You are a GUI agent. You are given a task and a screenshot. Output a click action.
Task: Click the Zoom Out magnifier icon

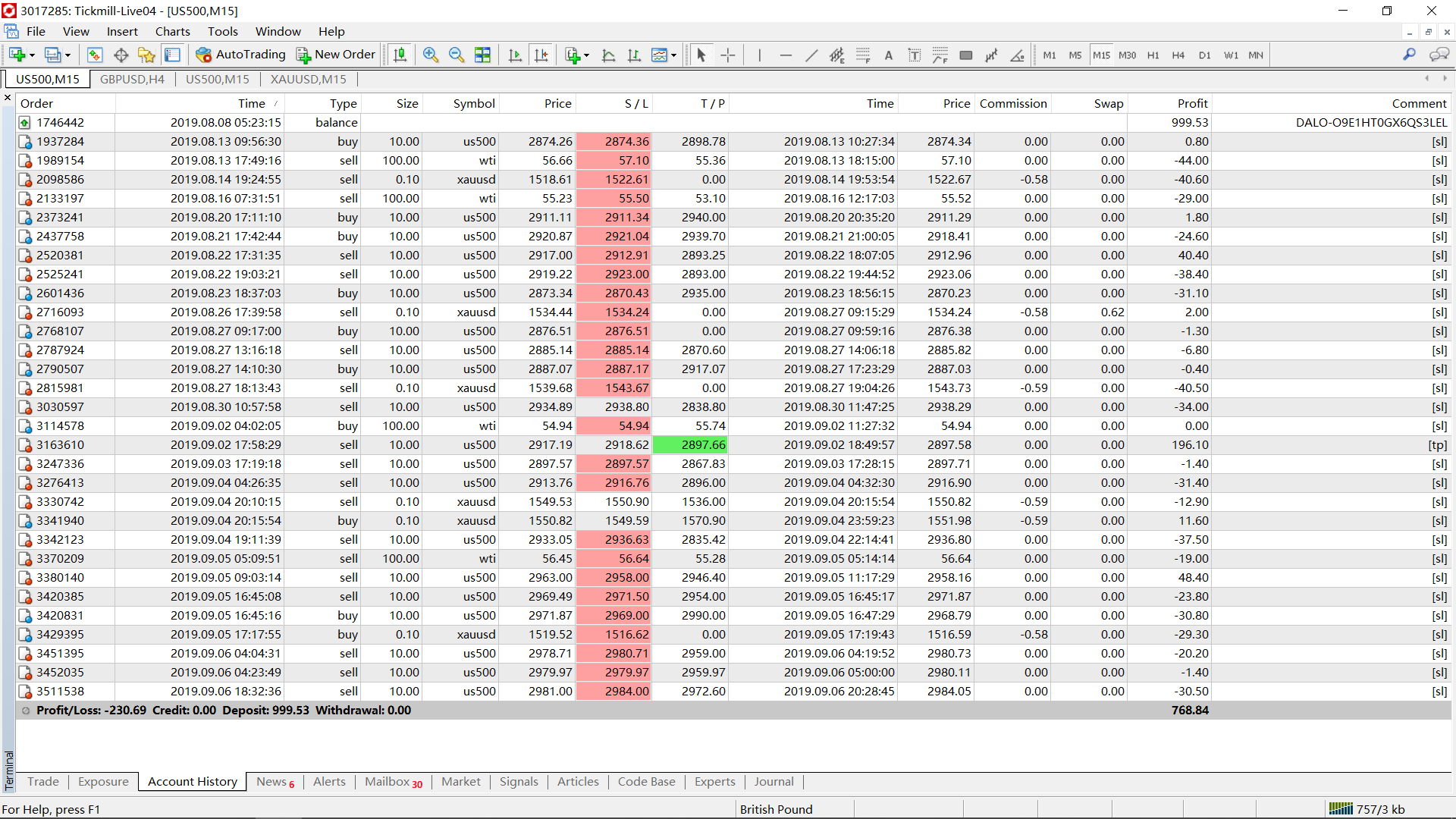(457, 55)
